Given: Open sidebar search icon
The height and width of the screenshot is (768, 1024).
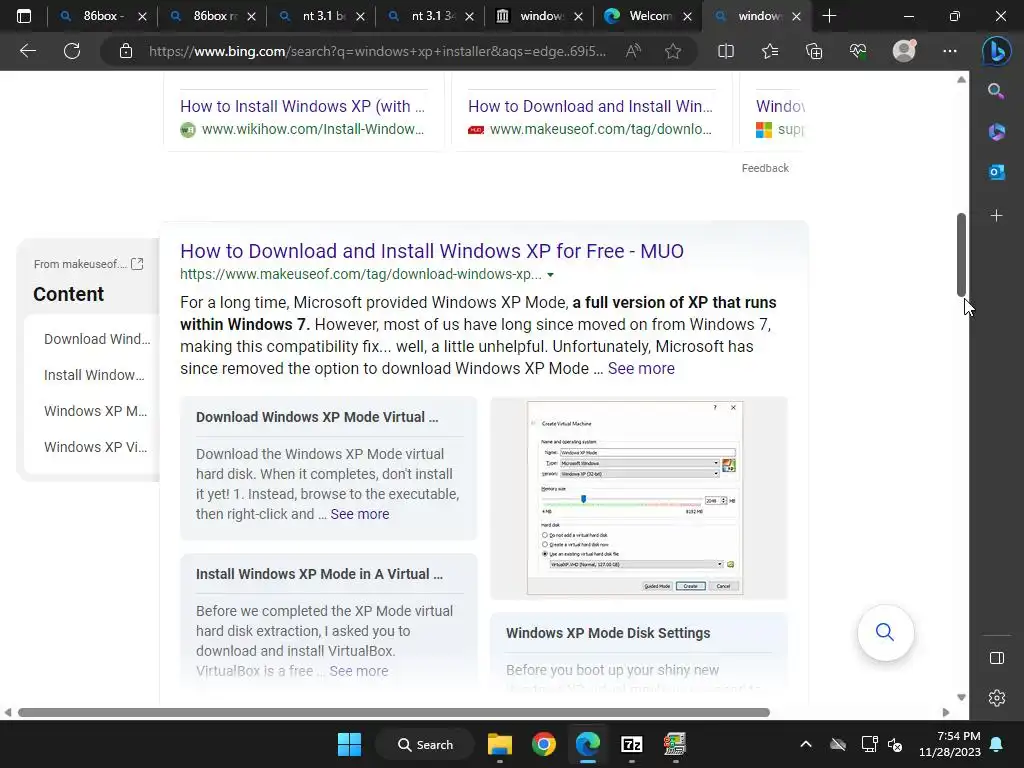Looking at the screenshot, I should pyautogui.click(x=996, y=91).
